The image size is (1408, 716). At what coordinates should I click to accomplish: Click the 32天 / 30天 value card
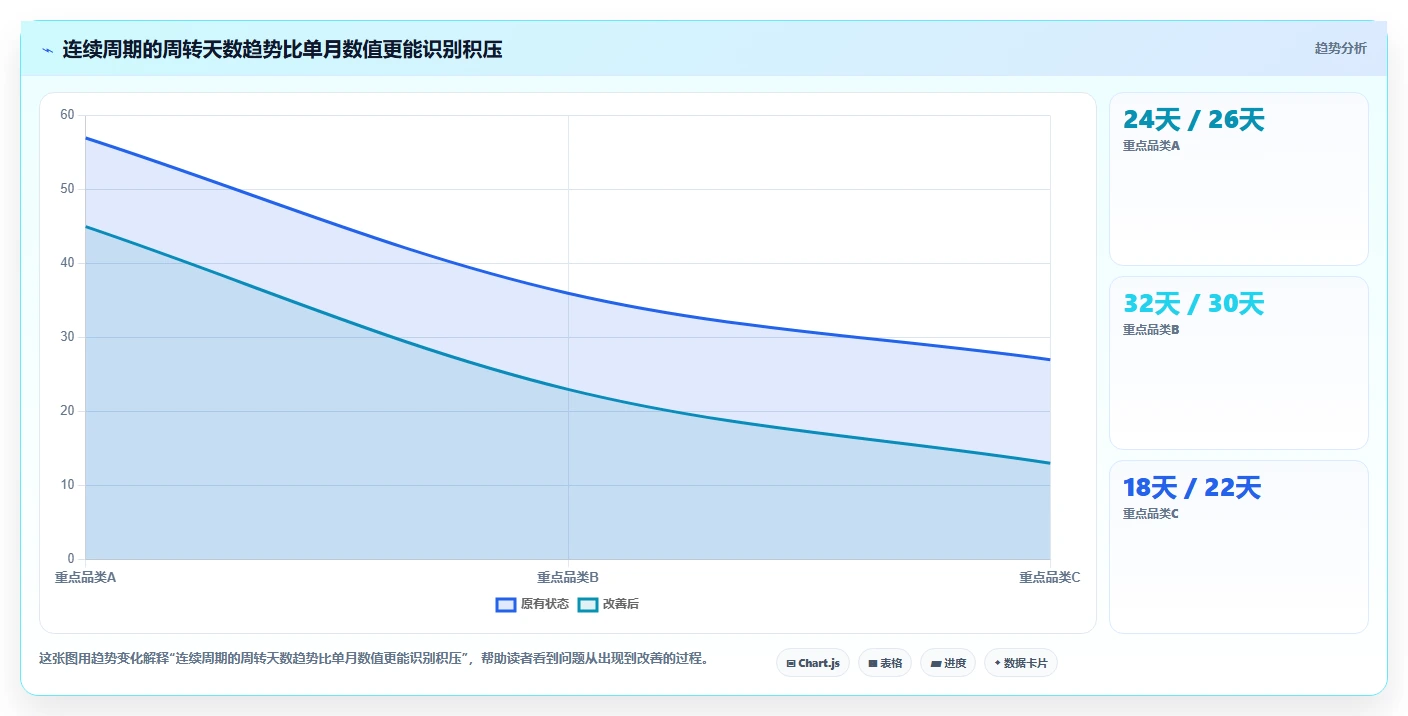[x=1239, y=363]
